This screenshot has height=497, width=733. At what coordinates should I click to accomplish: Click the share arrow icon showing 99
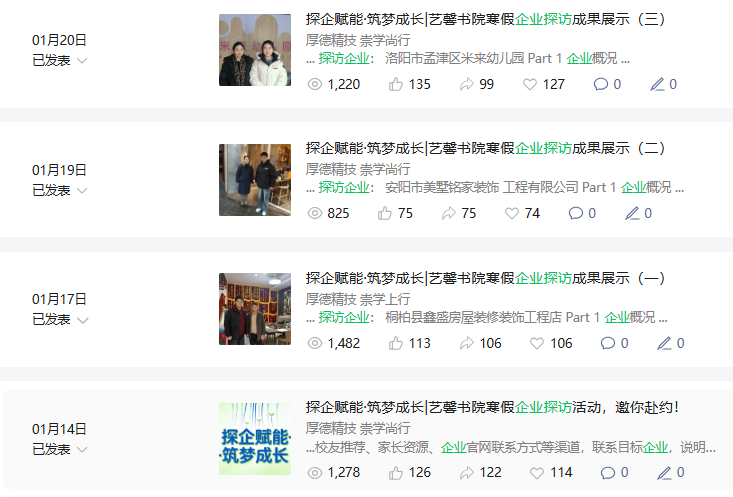click(467, 84)
